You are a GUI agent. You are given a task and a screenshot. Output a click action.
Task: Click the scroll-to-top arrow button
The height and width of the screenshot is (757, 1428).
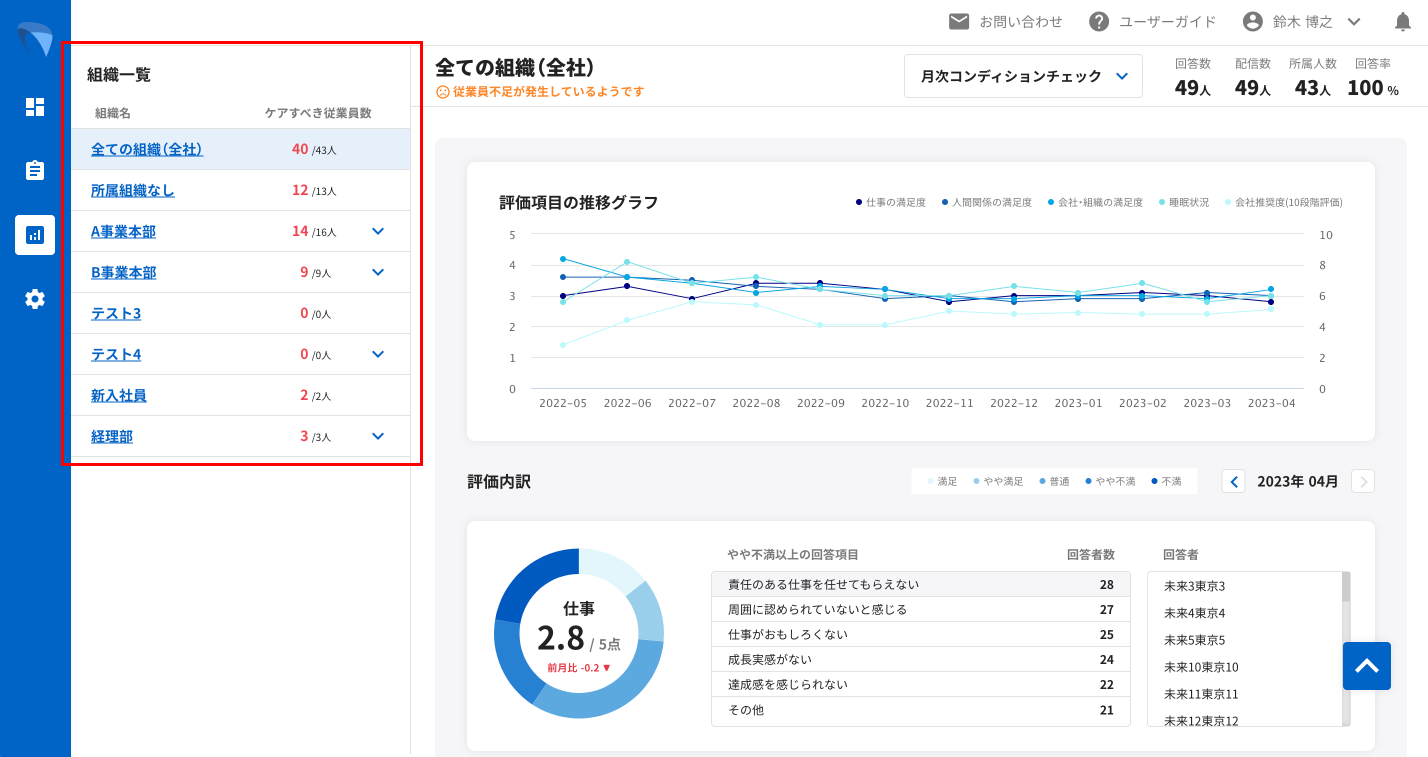(1366, 666)
